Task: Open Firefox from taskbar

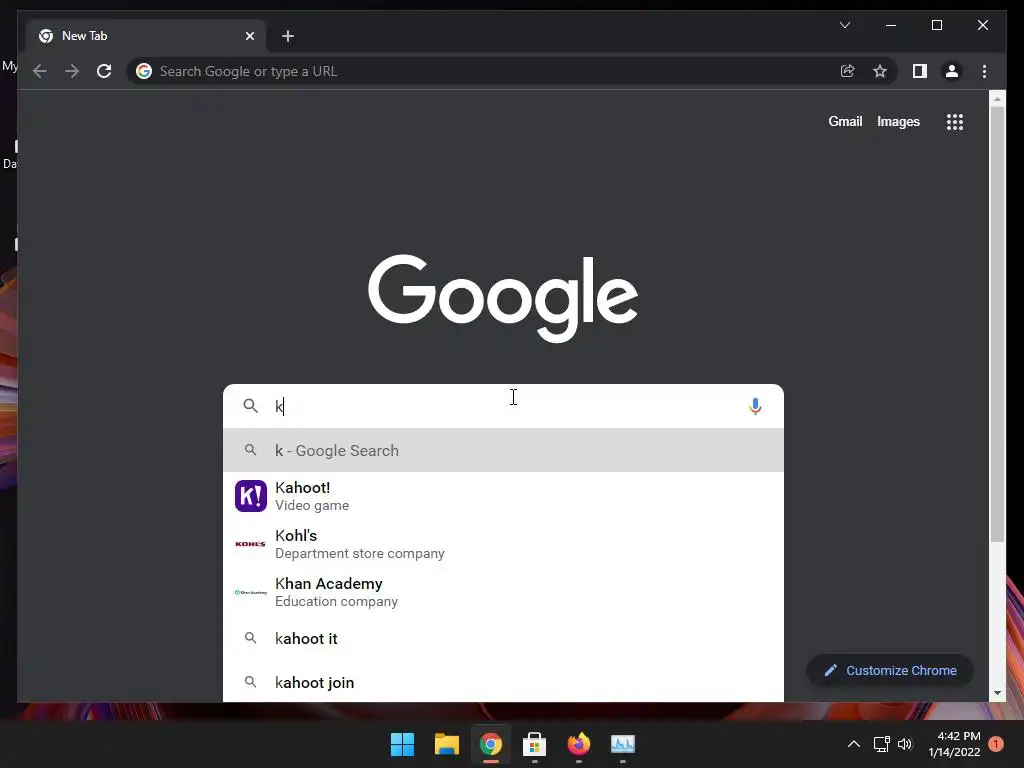Action: [x=579, y=744]
